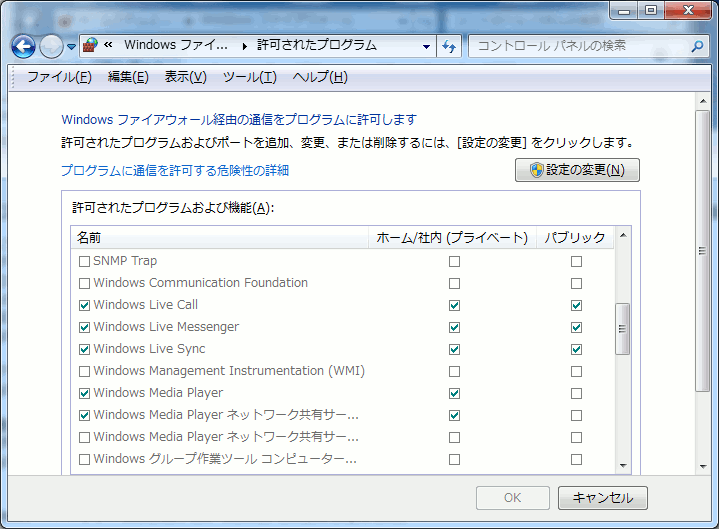
Task: Click the search magnifier icon
Action: pyautogui.click(x=697, y=46)
